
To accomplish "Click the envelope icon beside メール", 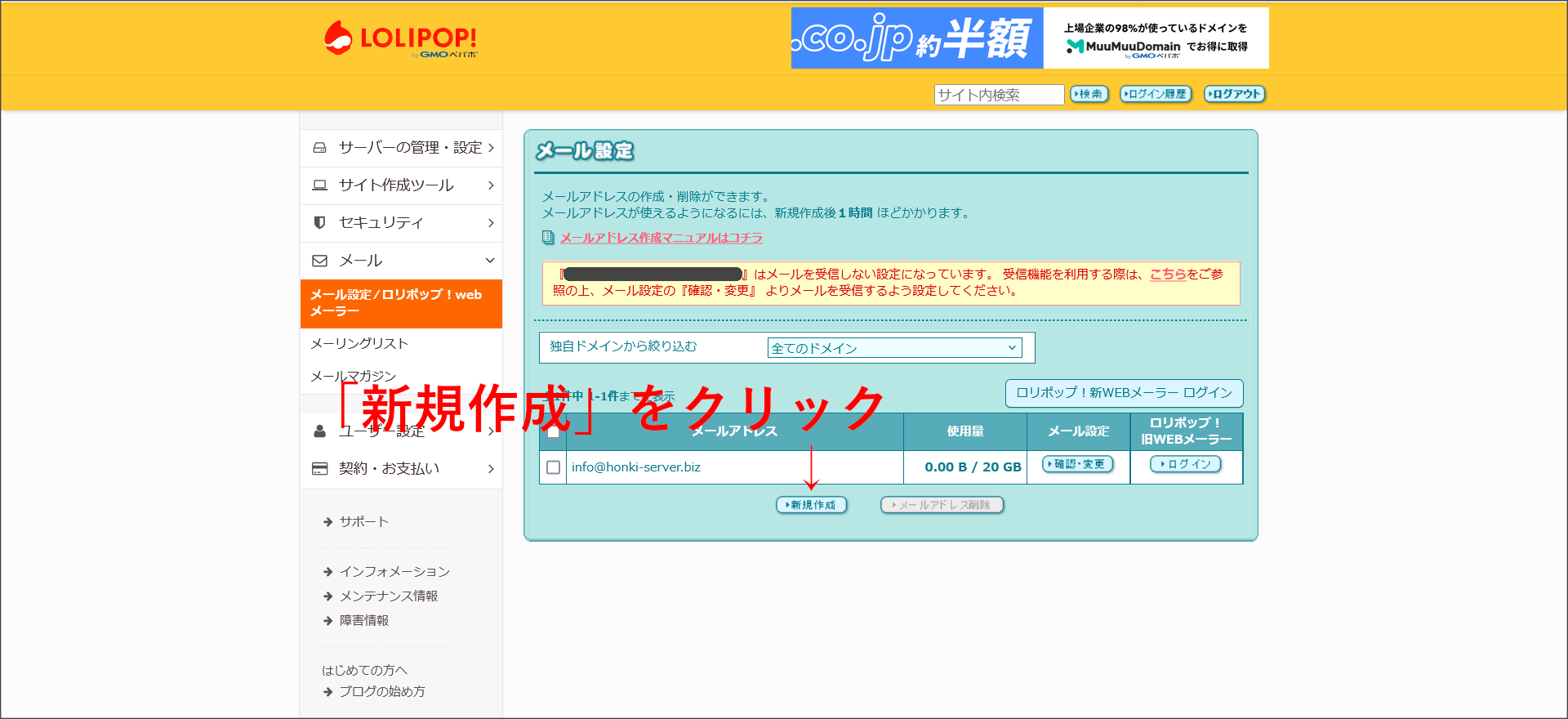I will [320, 261].
